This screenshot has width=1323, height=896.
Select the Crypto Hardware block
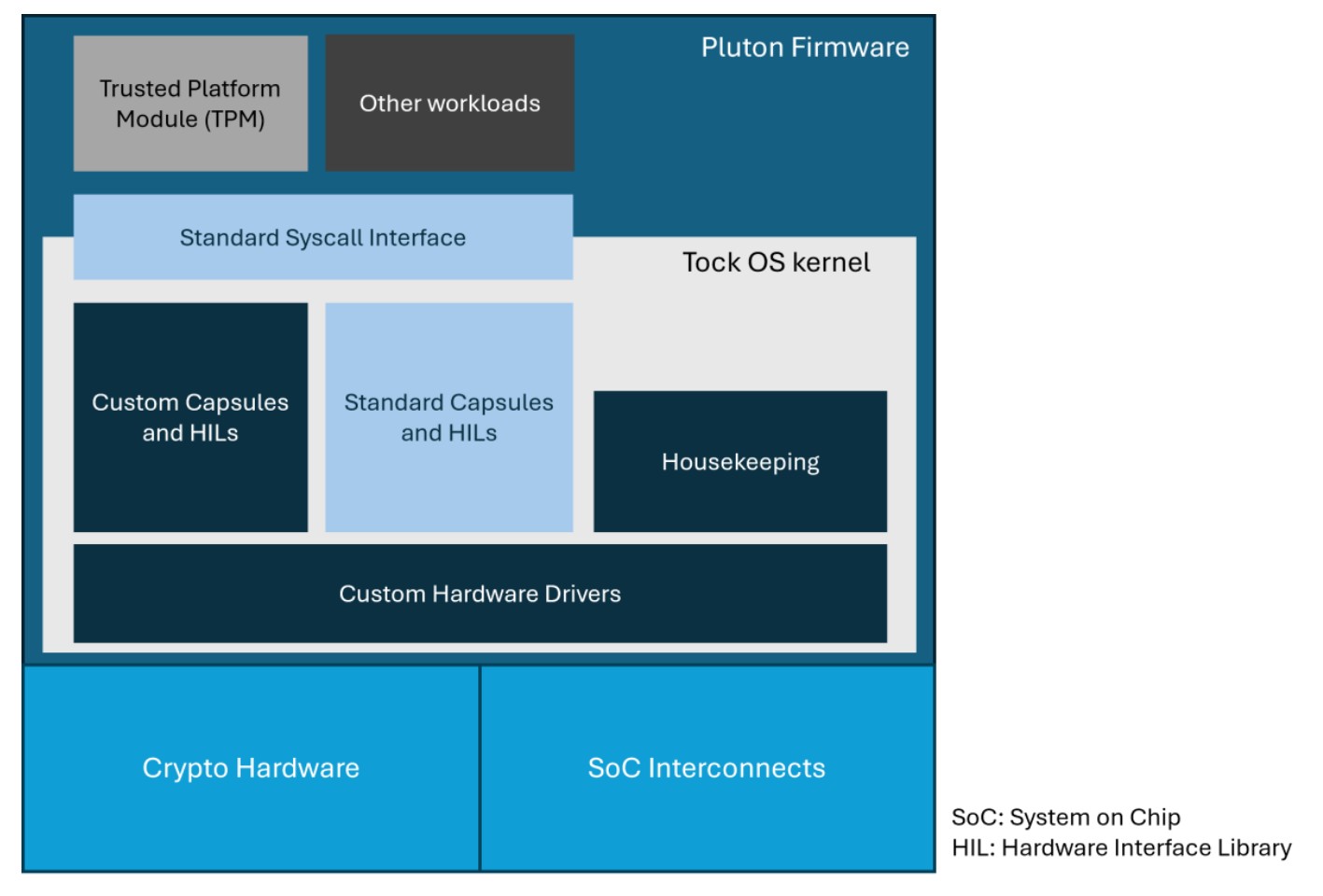(250, 768)
